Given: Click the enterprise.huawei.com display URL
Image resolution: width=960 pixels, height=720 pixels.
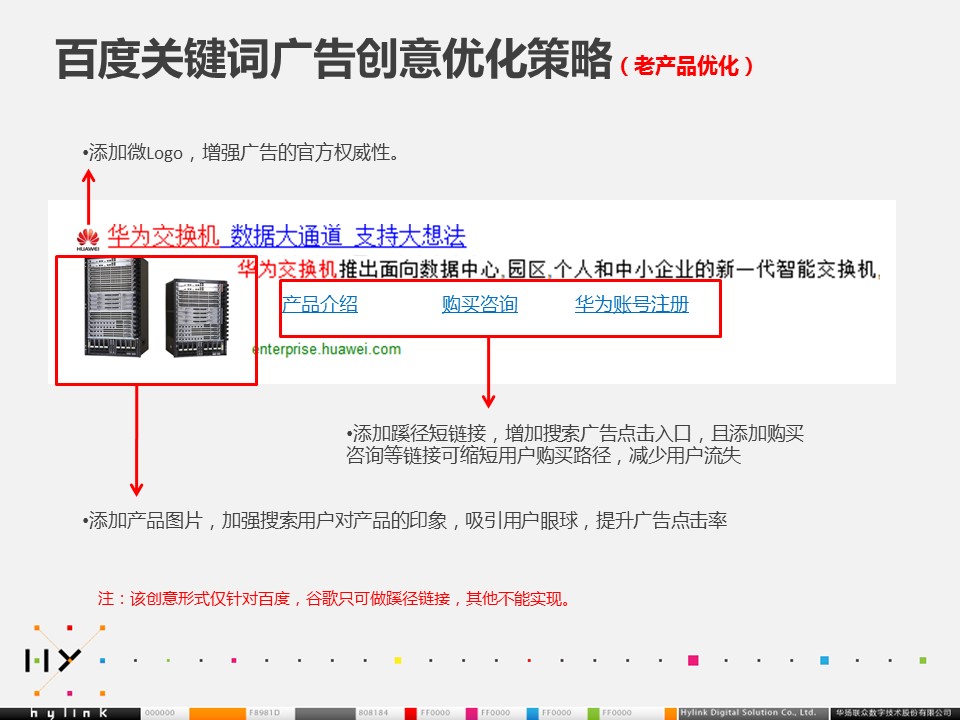Looking at the screenshot, I should 327,349.
